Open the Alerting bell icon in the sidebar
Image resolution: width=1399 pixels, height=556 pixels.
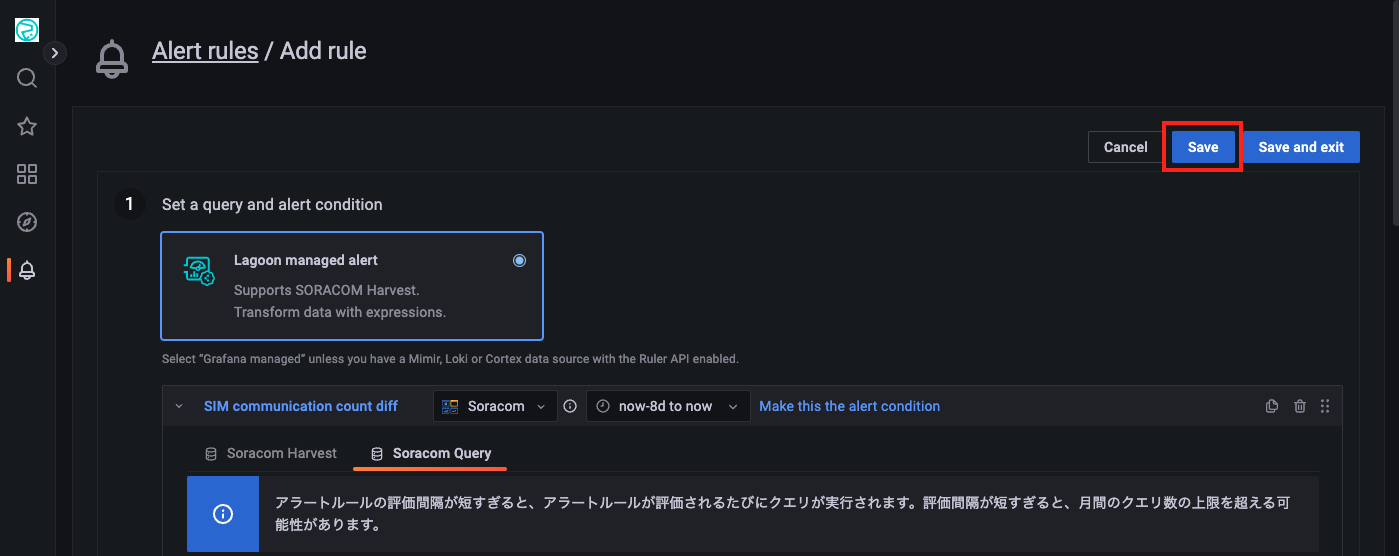tap(27, 270)
